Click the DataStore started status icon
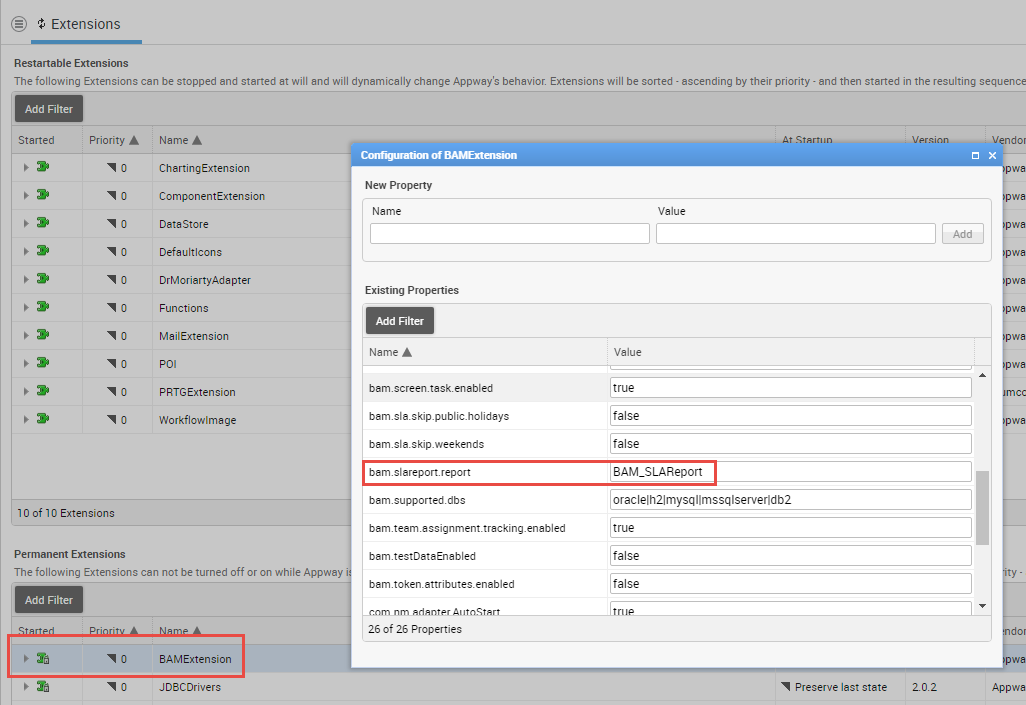The image size is (1026, 705). coord(43,224)
